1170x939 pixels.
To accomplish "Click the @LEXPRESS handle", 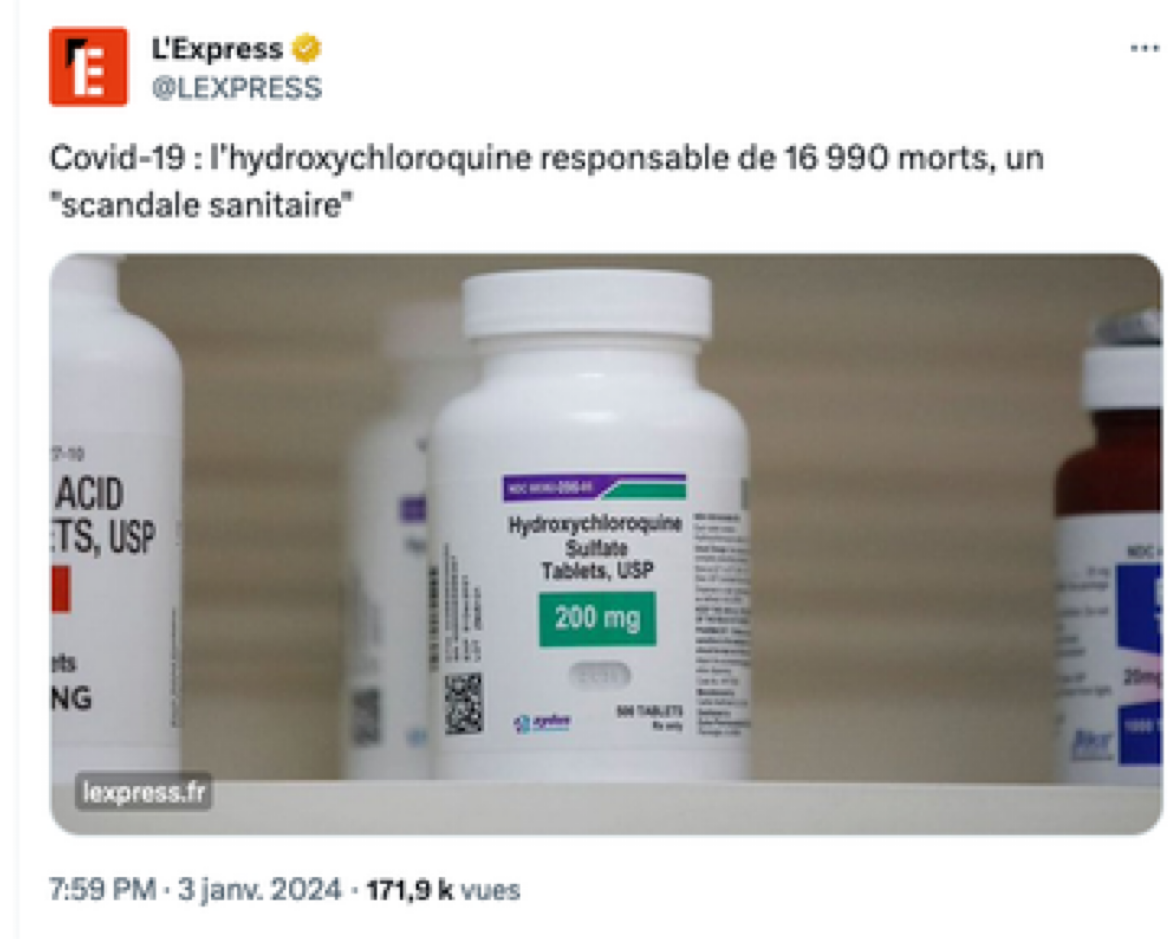I will point(237,88).
